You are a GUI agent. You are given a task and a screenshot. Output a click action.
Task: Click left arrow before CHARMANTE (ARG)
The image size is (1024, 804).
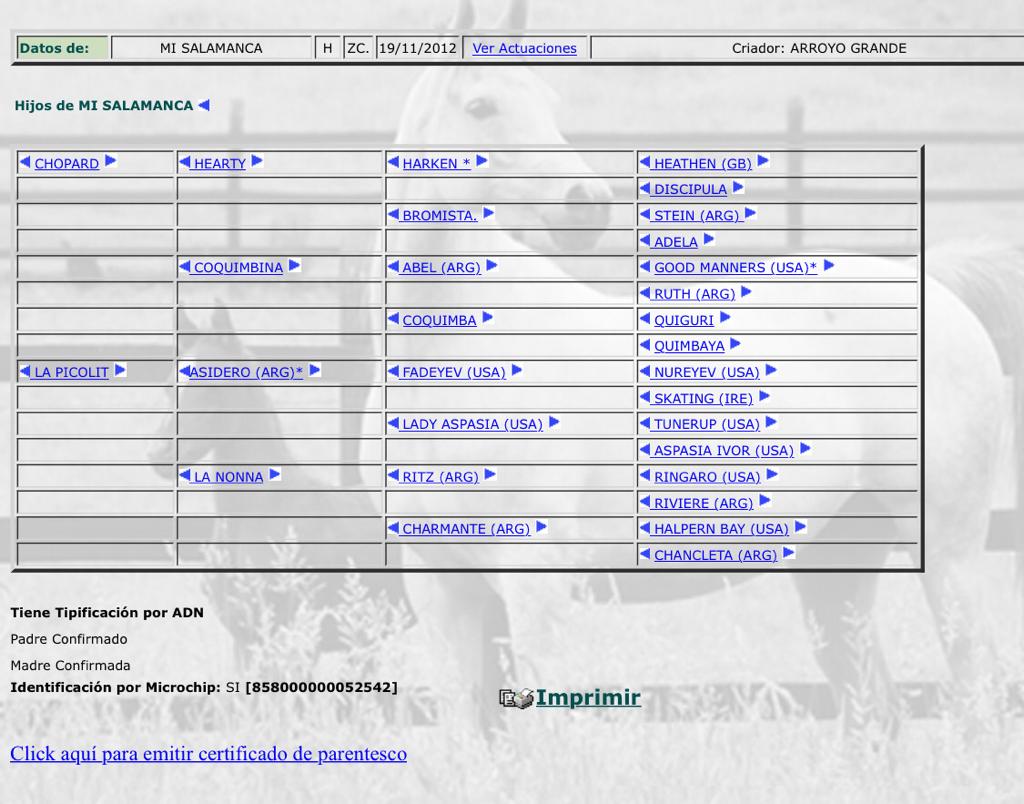(393, 528)
